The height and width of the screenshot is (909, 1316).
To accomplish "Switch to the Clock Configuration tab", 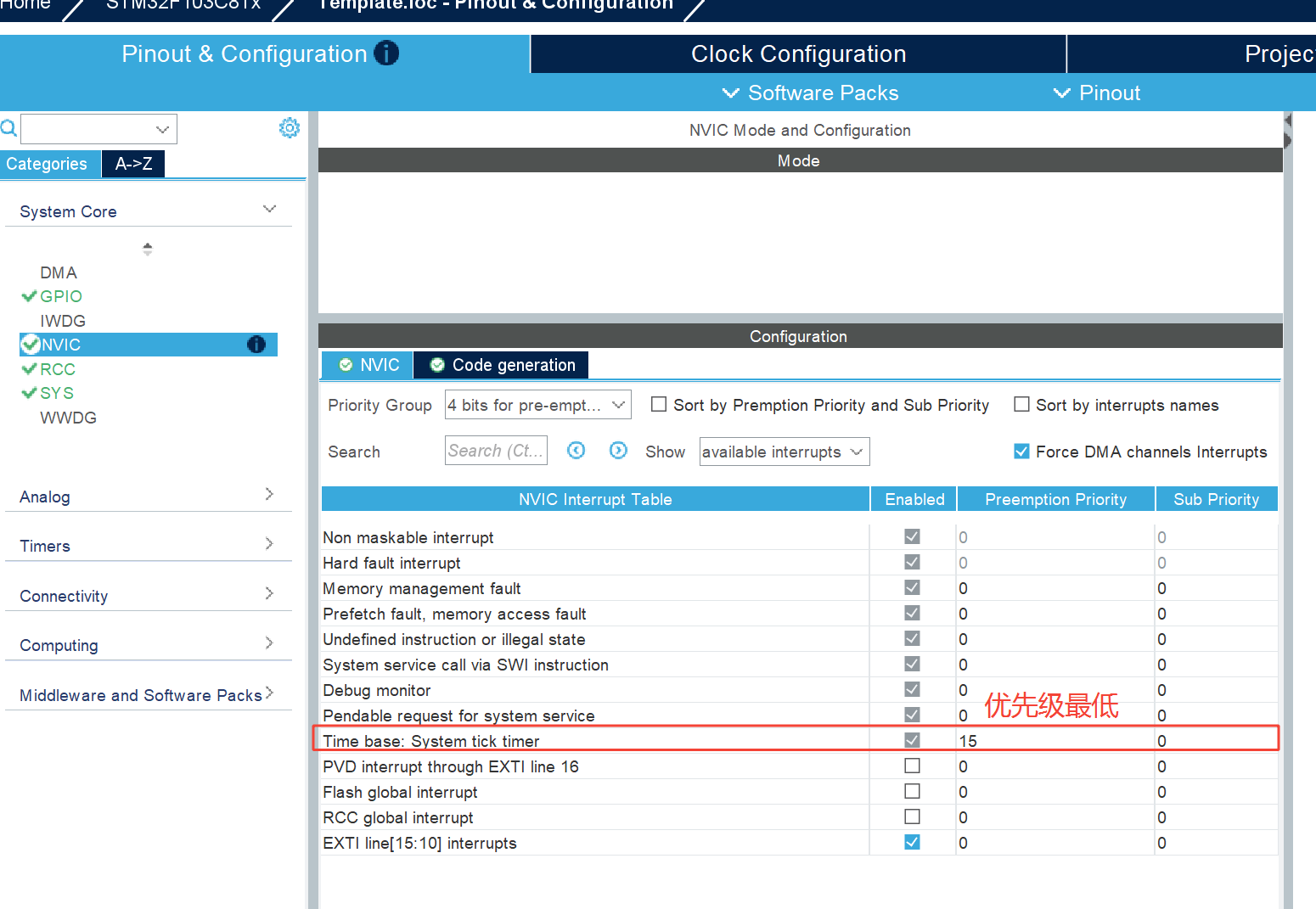I will [798, 53].
